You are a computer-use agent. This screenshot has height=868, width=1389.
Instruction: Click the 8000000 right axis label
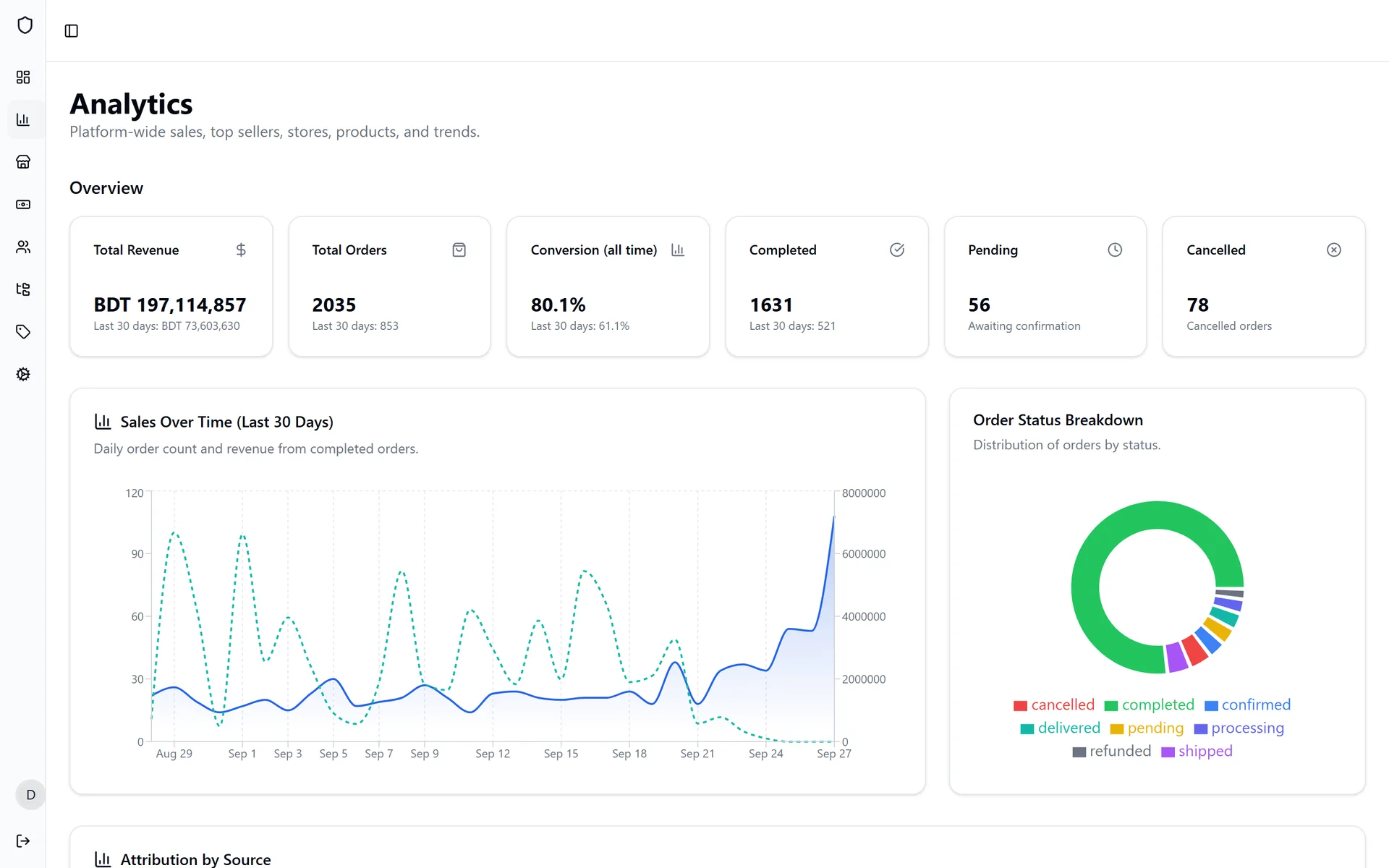864,493
